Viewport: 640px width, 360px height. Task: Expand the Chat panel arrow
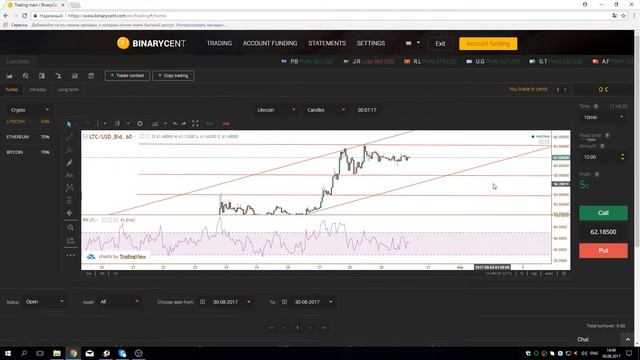tap(628, 340)
